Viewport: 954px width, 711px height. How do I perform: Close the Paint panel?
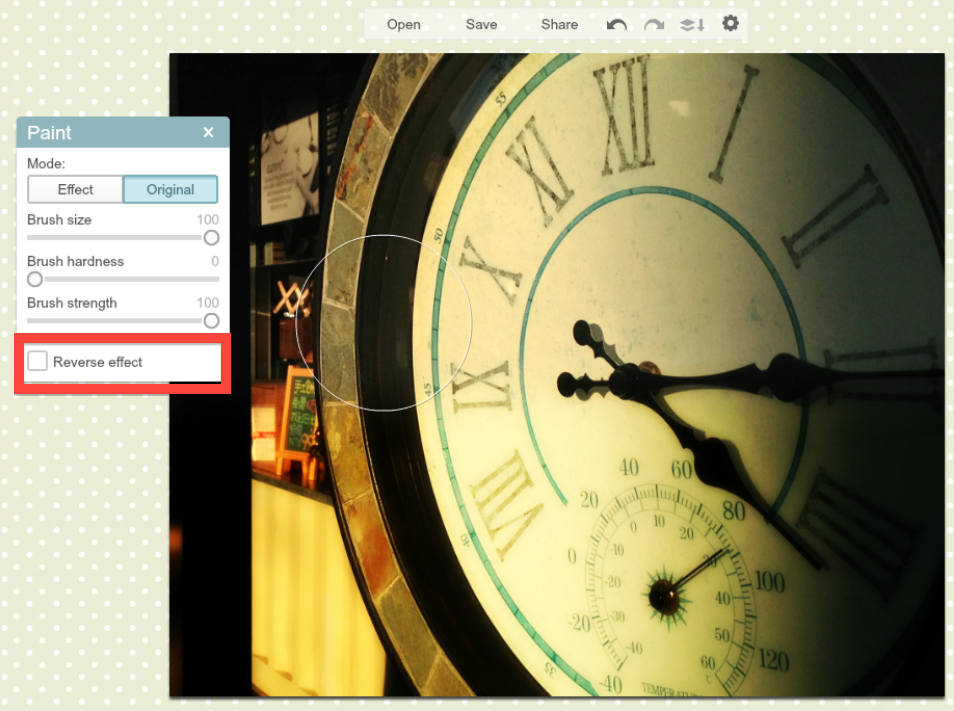click(x=208, y=132)
